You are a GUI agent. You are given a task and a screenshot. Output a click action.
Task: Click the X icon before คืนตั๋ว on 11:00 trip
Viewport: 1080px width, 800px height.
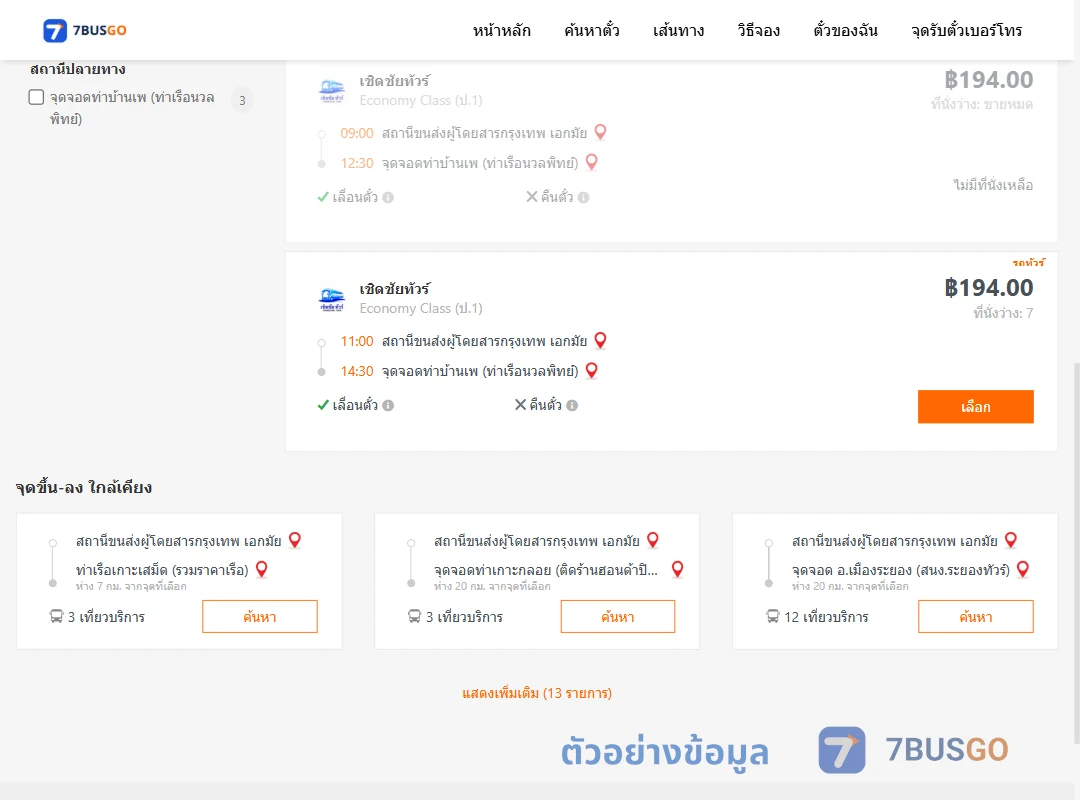tap(521, 405)
